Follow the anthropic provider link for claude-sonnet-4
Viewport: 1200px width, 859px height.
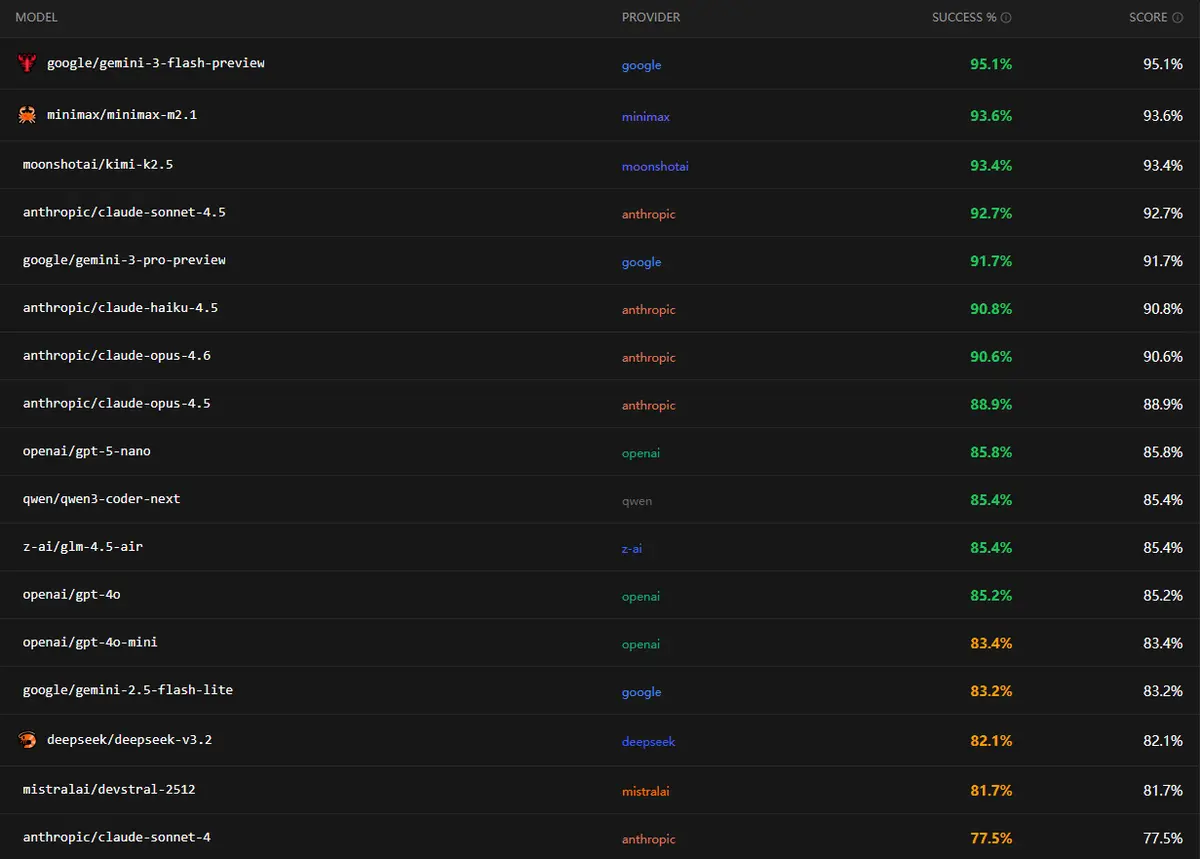(x=649, y=839)
